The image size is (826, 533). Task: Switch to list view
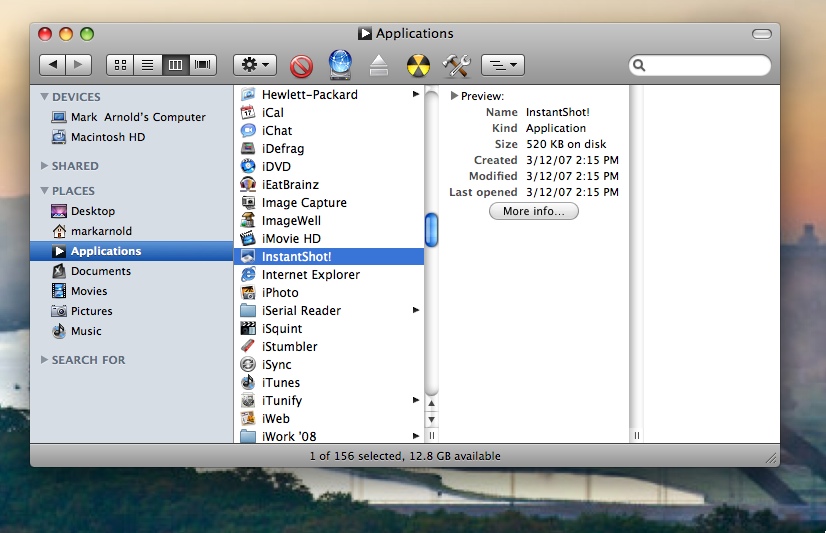tap(148, 65)
